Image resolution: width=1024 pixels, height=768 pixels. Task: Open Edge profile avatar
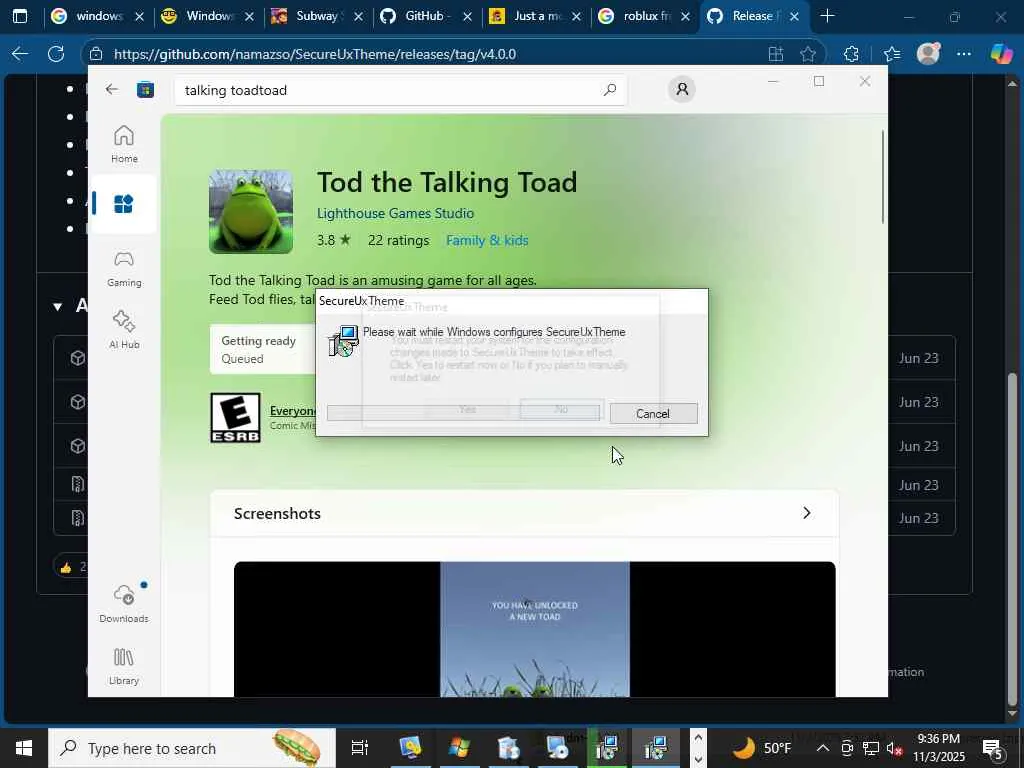928,54
